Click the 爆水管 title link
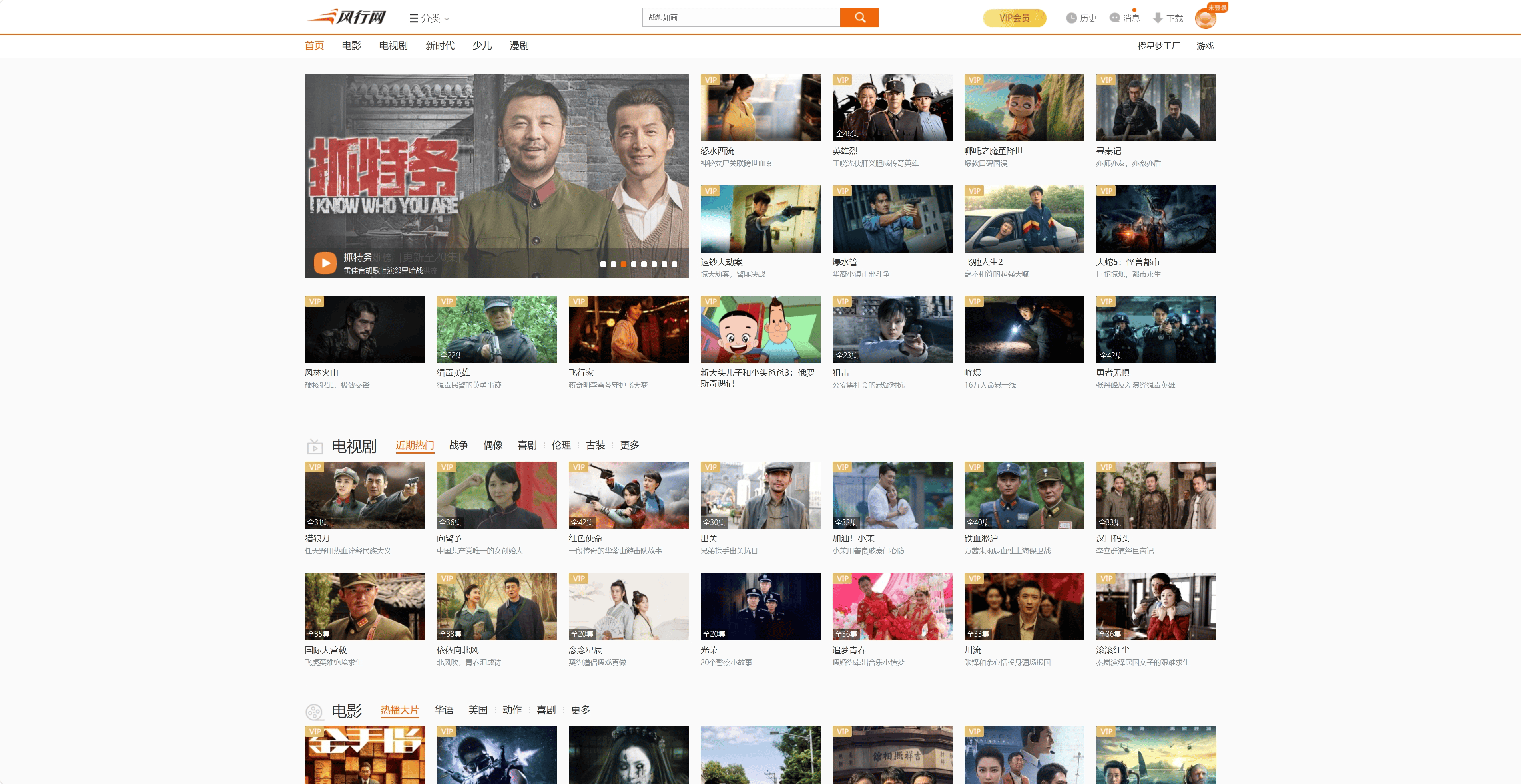Image resolution: width=1521 pixels, height=784 pixels. [845, 262]
